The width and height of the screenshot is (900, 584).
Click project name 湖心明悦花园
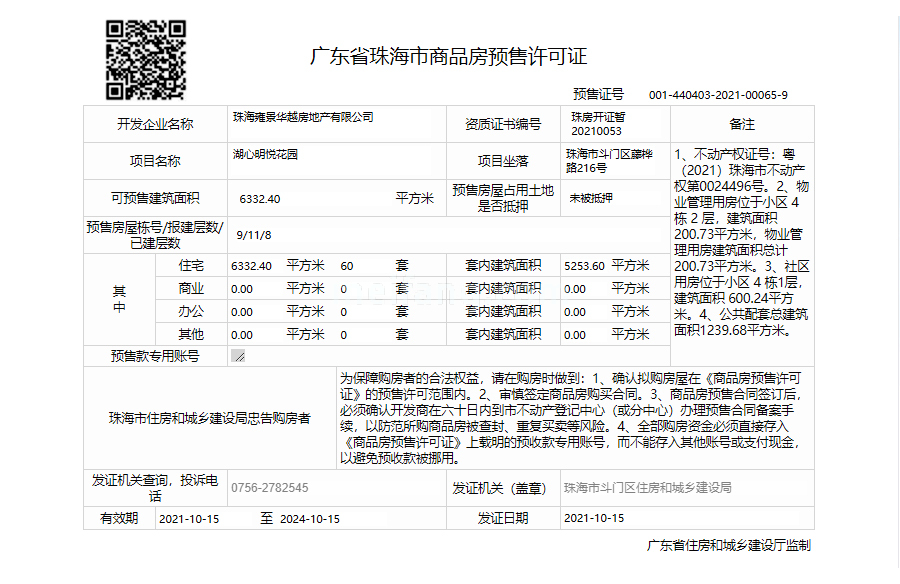coord(265,154)
